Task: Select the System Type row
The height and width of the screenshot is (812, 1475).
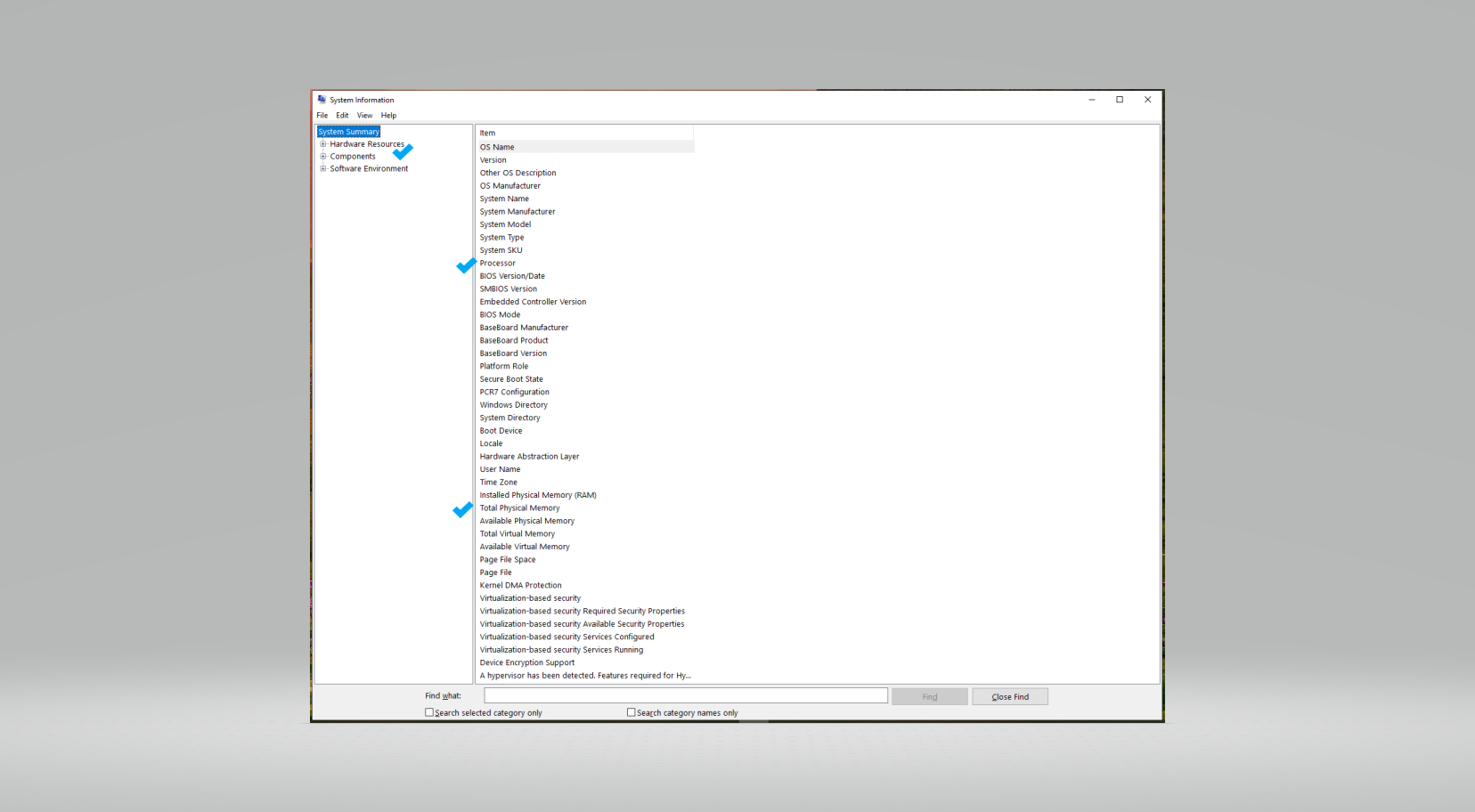Action: tap(585, 238)
